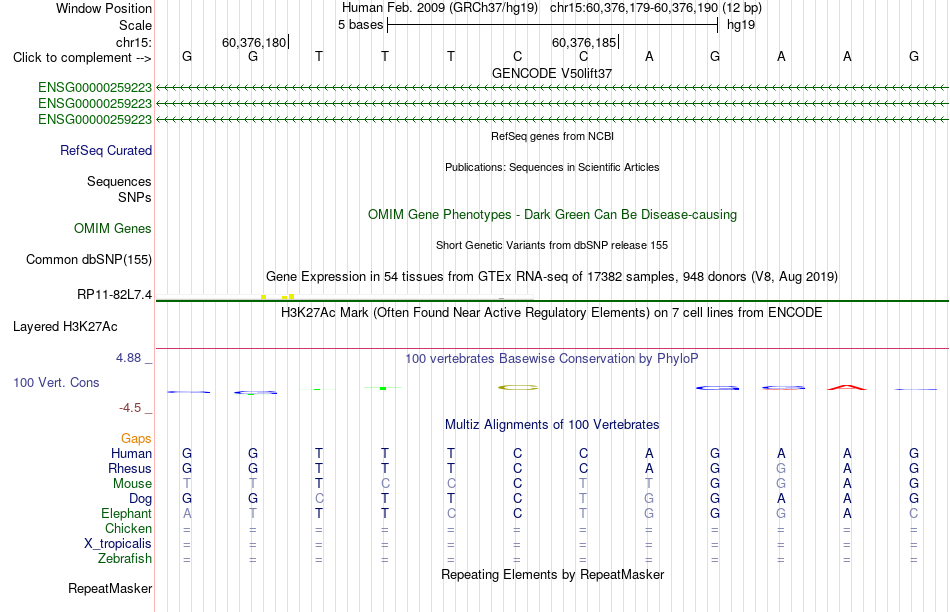Viewport: 950px width, 612px height.
Task: Click the RP11-82L7.4 GTEx gene label
Action: (115, 294)
